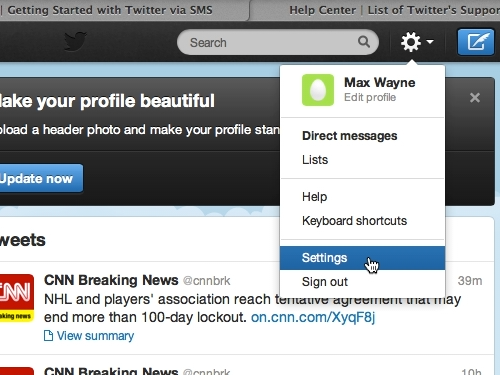500x375 pixels.
Task: Click the Search input field
Action: coord(278,42)
